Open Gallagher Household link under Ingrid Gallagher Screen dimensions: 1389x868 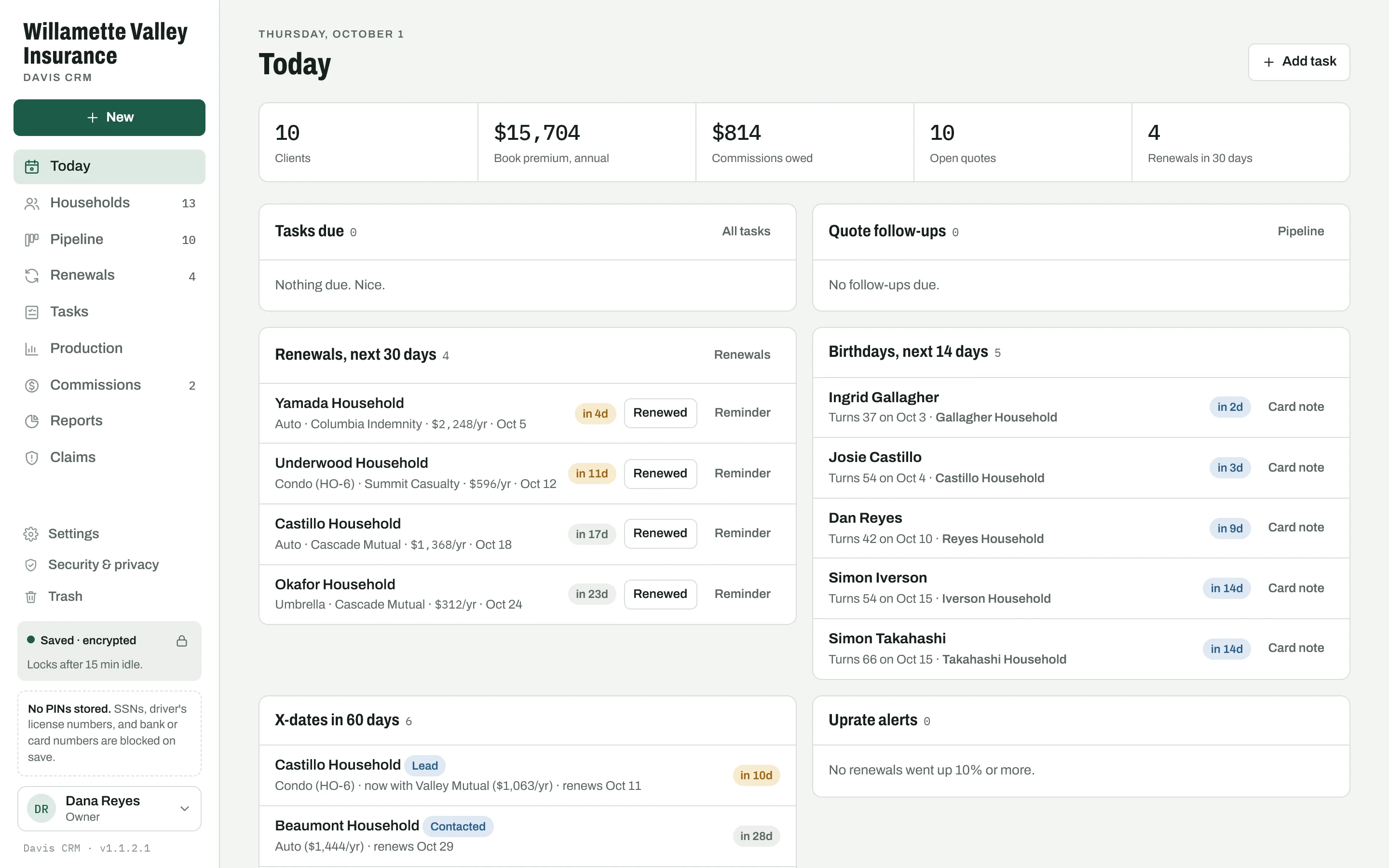996,417
